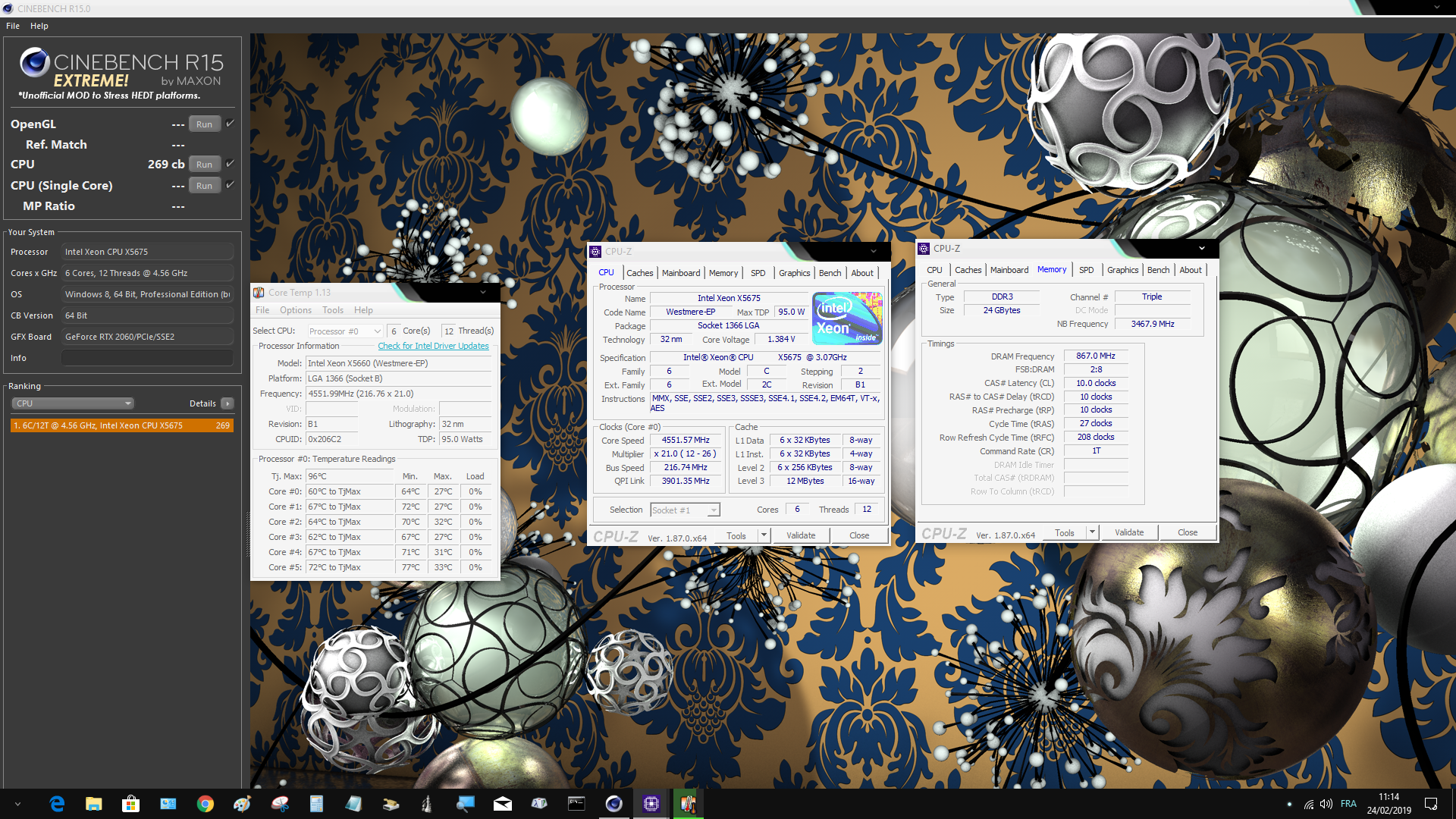Image resolution: width=1456 pixels, height=819 pixels.
Task: Open the command prompt from the taskbar
Action: pos(576,804)
